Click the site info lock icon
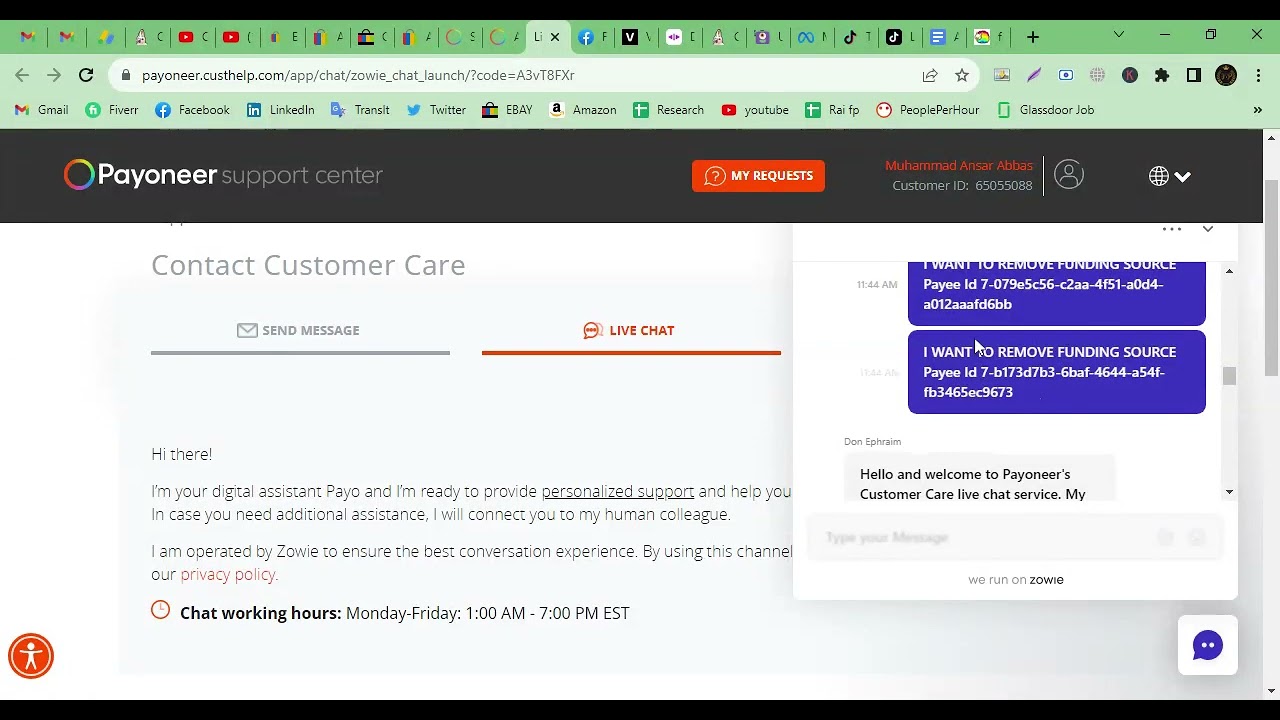Viewport: 1280px width, 720px height. (124, 75)
